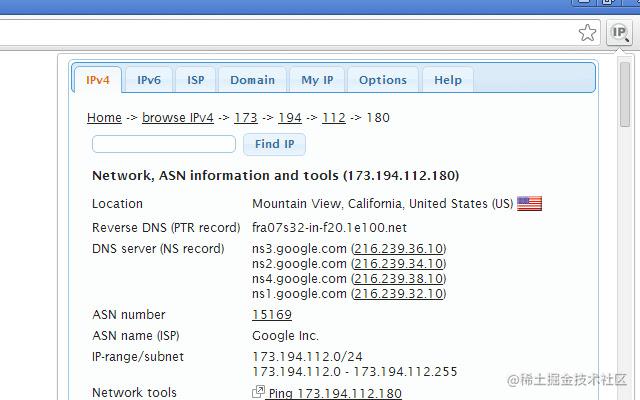
Task: Open the ISP tab
Action: (196, 80)
